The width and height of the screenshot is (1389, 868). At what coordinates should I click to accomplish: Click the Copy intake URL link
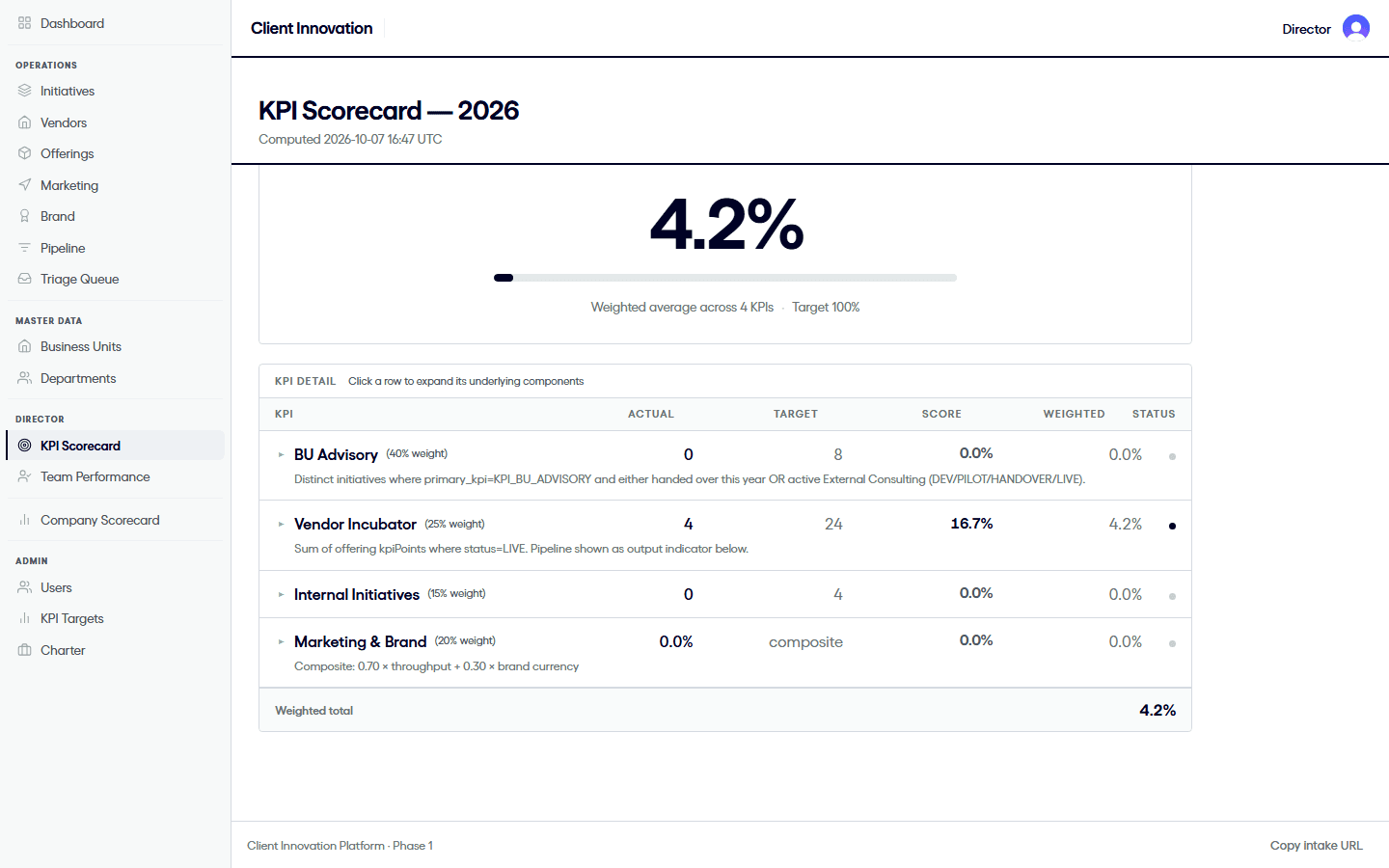click(1316, 846)
